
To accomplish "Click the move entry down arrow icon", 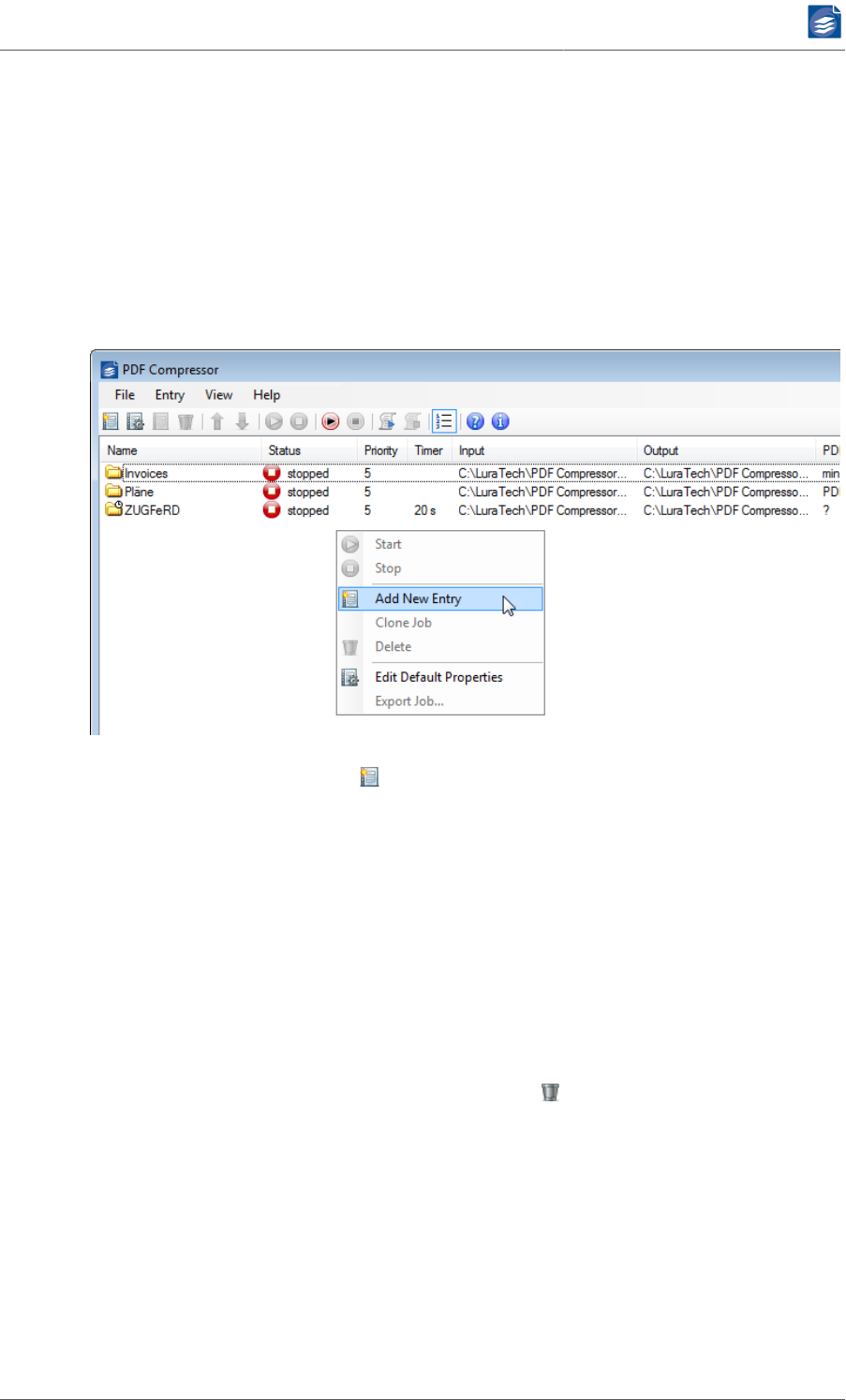I will pyautogui.click(x=242, y=421).
